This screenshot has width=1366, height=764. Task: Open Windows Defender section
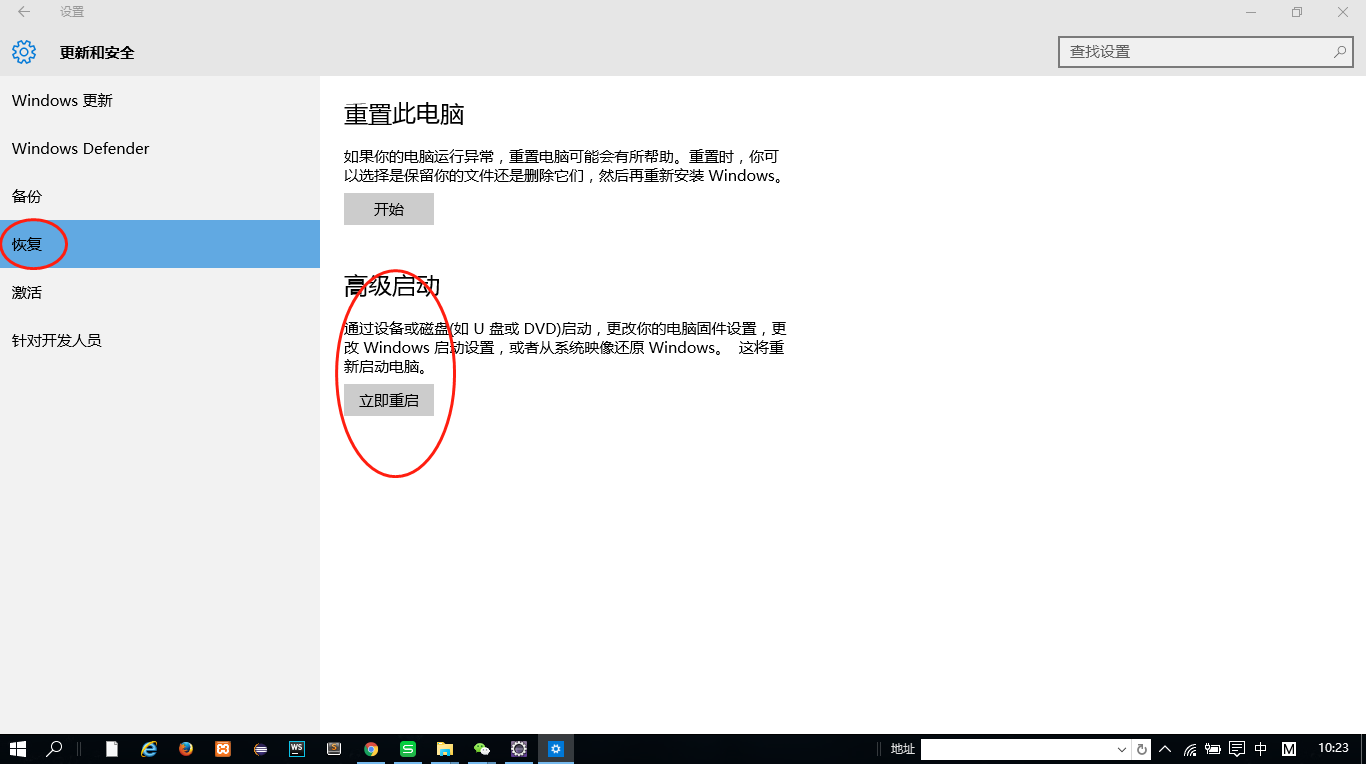point(160,148)
